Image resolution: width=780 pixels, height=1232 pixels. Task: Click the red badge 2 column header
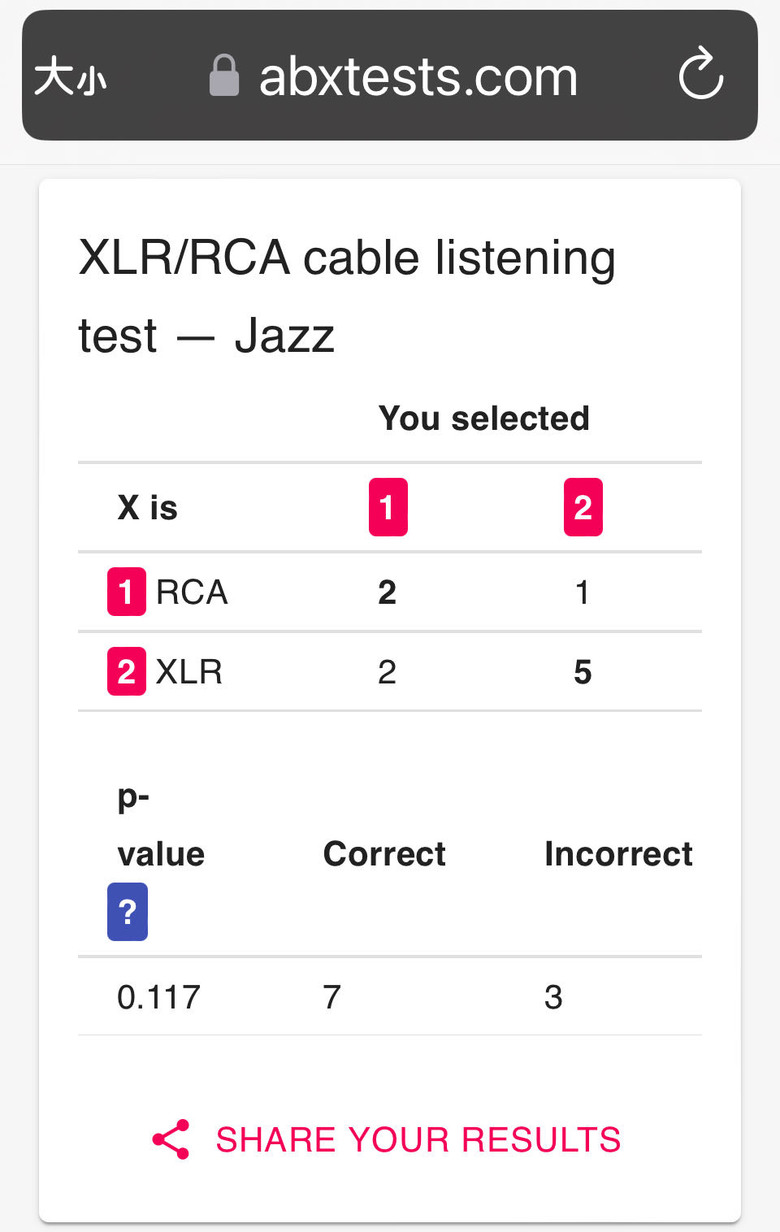click(583, 507)
